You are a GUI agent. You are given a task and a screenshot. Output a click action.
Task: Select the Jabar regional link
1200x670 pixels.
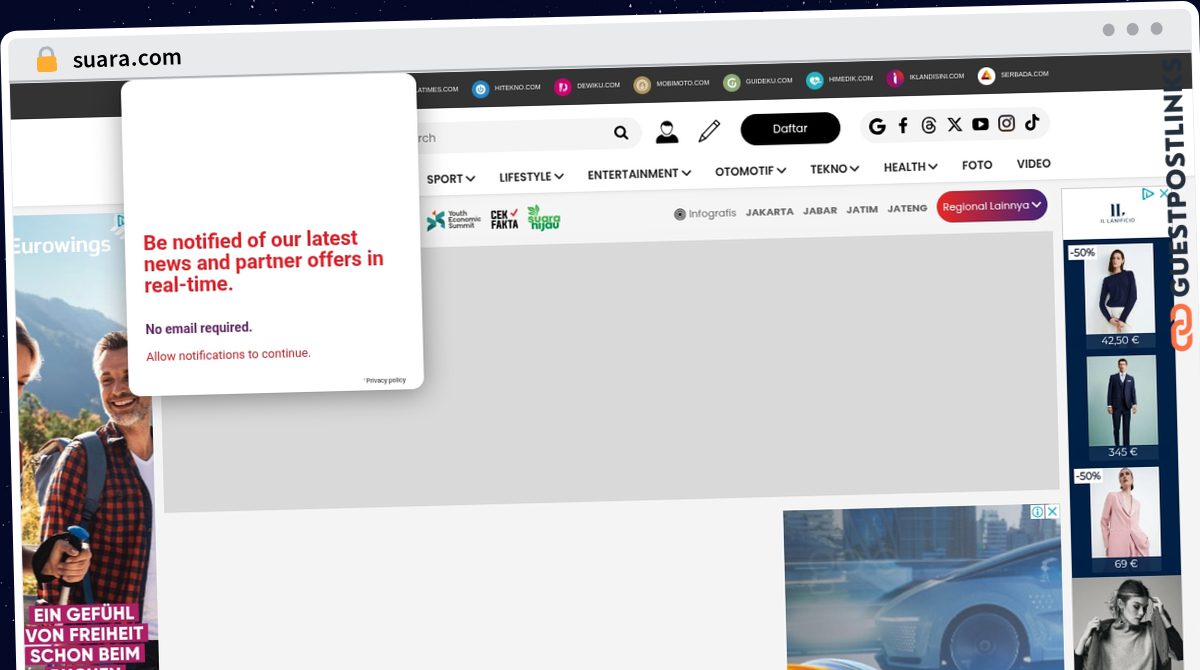[x=820, y=211]
